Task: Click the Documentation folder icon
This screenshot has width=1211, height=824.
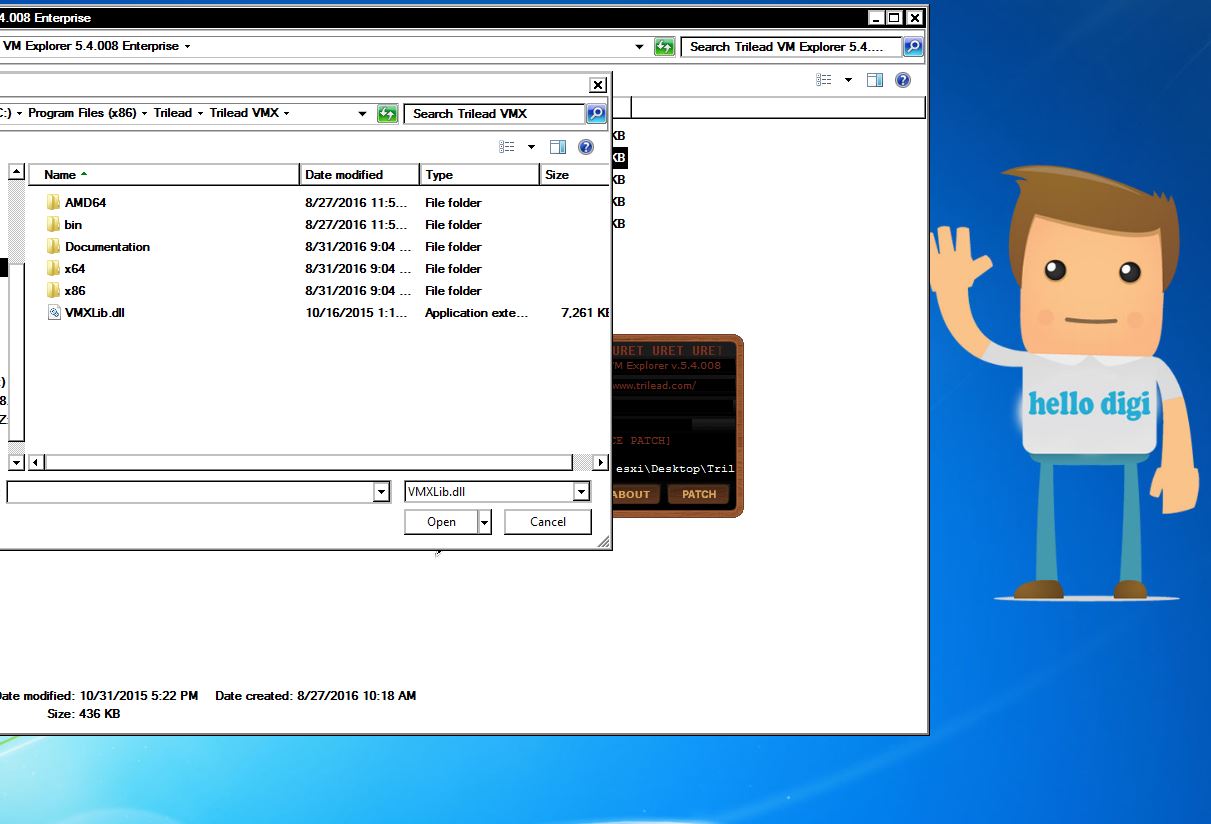Action: [x=54, y=246]
